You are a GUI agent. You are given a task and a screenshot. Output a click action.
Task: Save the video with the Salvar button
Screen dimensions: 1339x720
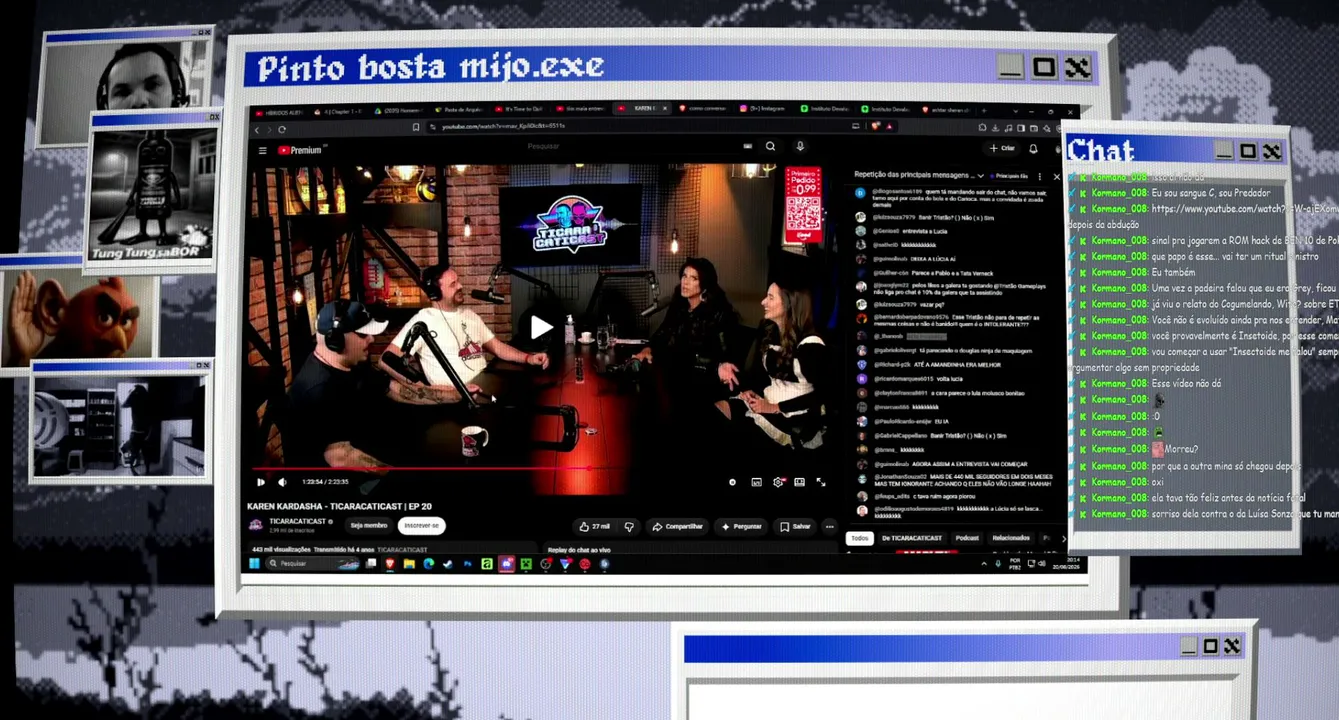click(x=795, y=526)
